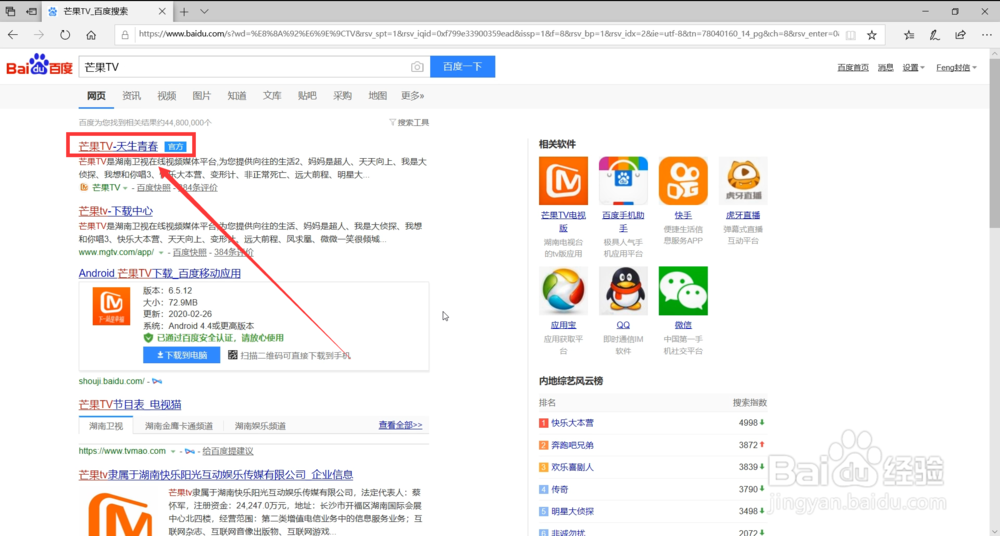Click the 应用宝 app icon
This screenshot has width=1000, height=536.
563,291
